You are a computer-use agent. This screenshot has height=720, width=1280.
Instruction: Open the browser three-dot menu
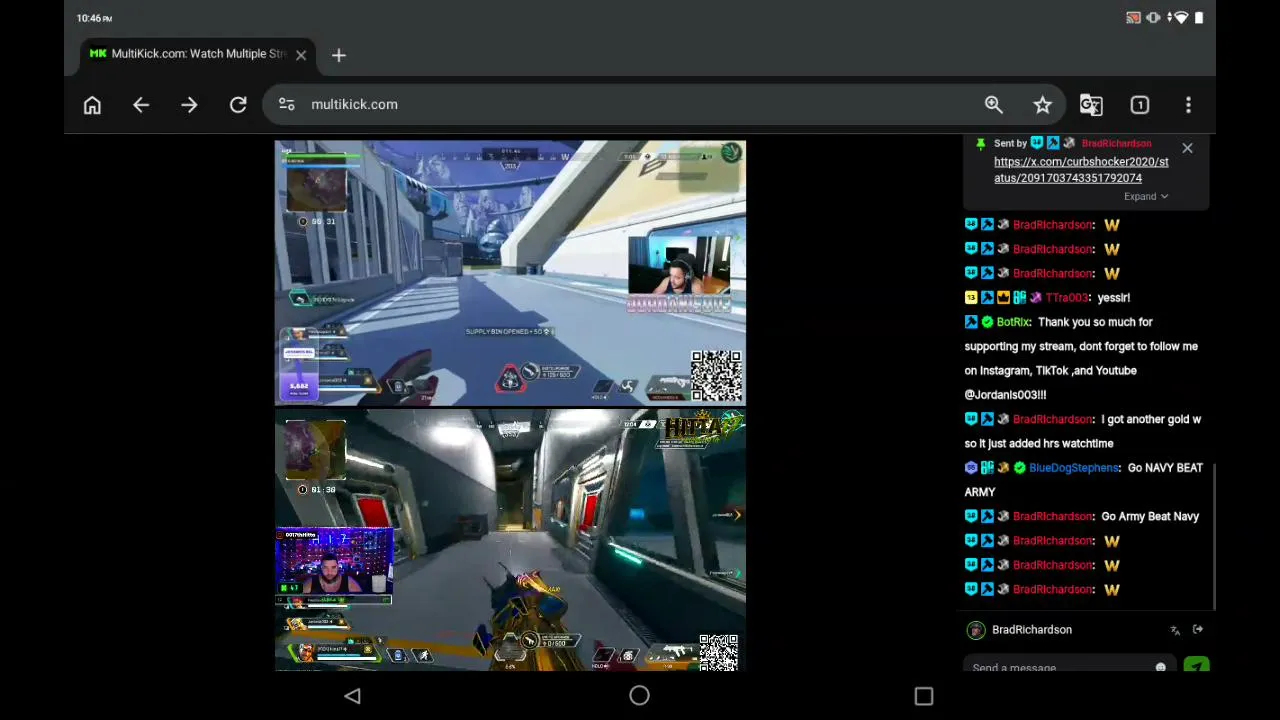pos(1188,105)
